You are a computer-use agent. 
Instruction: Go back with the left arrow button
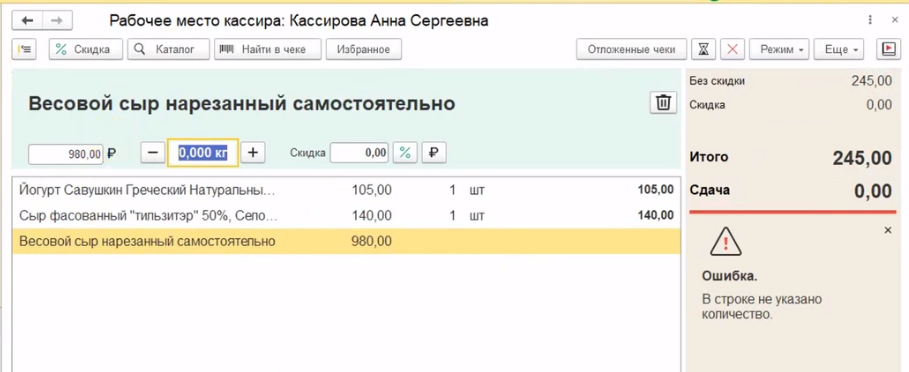coord(27,20)
